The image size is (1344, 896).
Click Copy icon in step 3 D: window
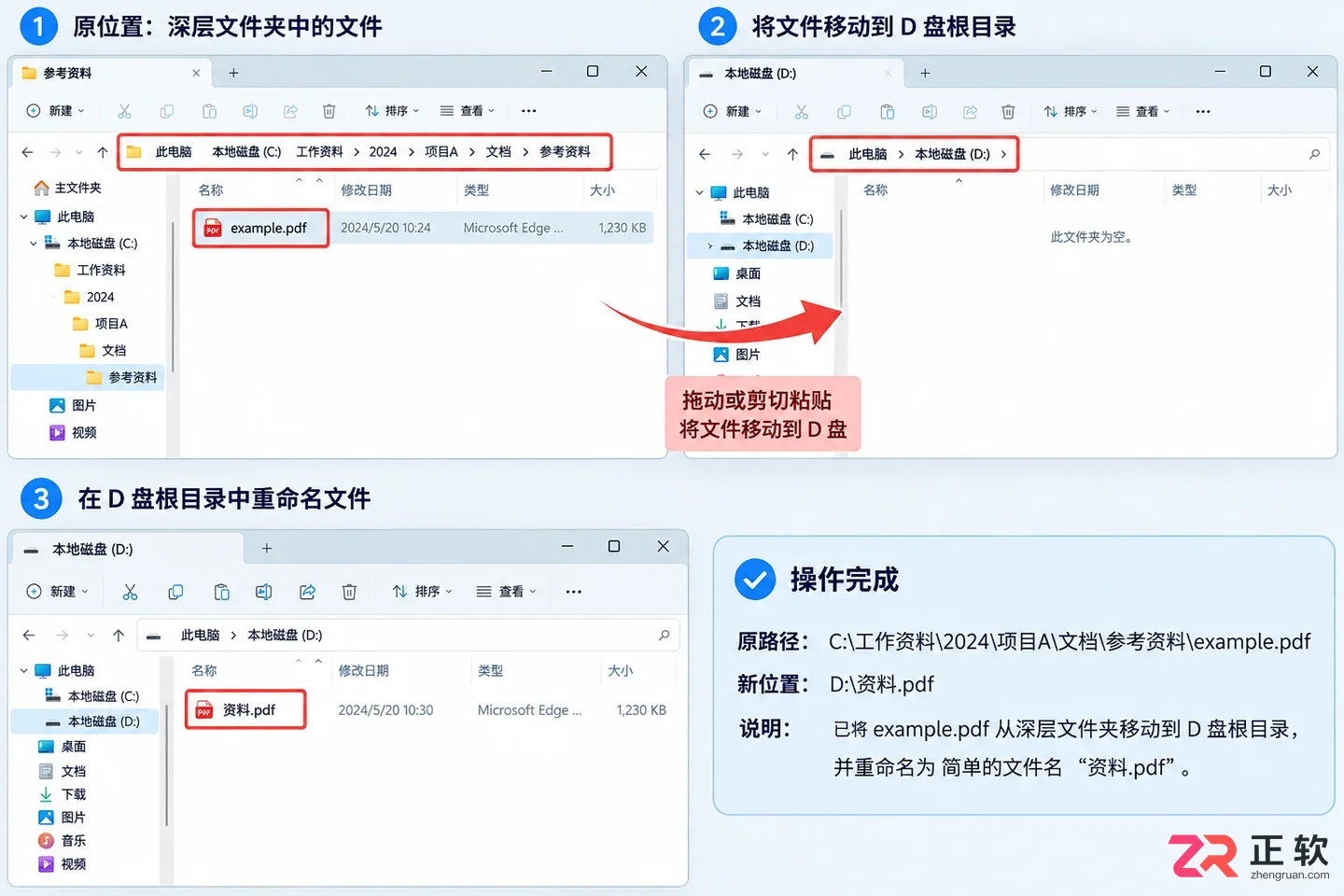click(175, 592)
